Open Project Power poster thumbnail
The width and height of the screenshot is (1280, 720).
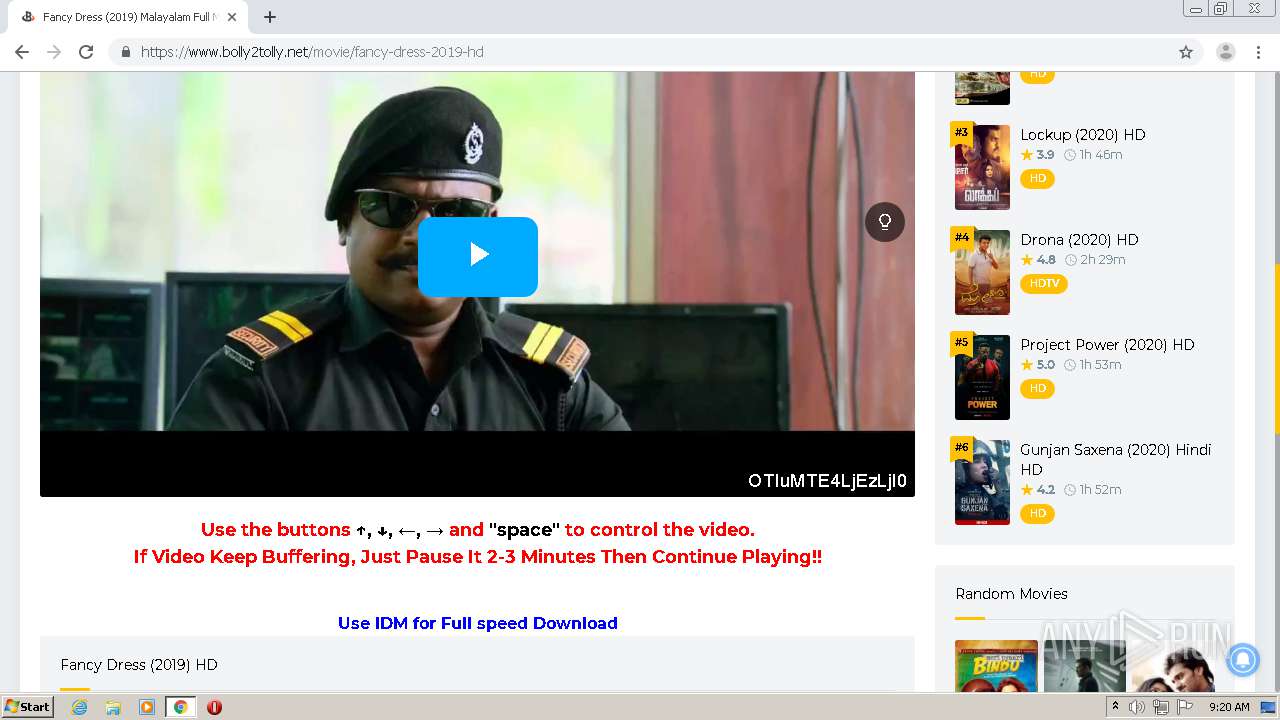point(982,377)
